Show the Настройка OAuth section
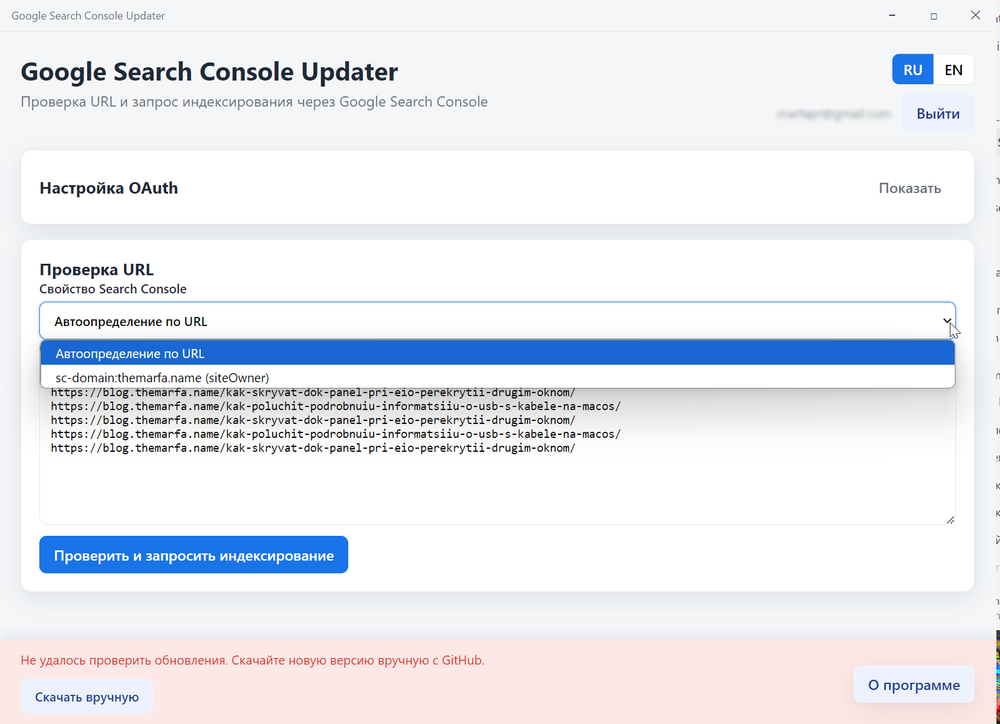 [x=909, y=188]
